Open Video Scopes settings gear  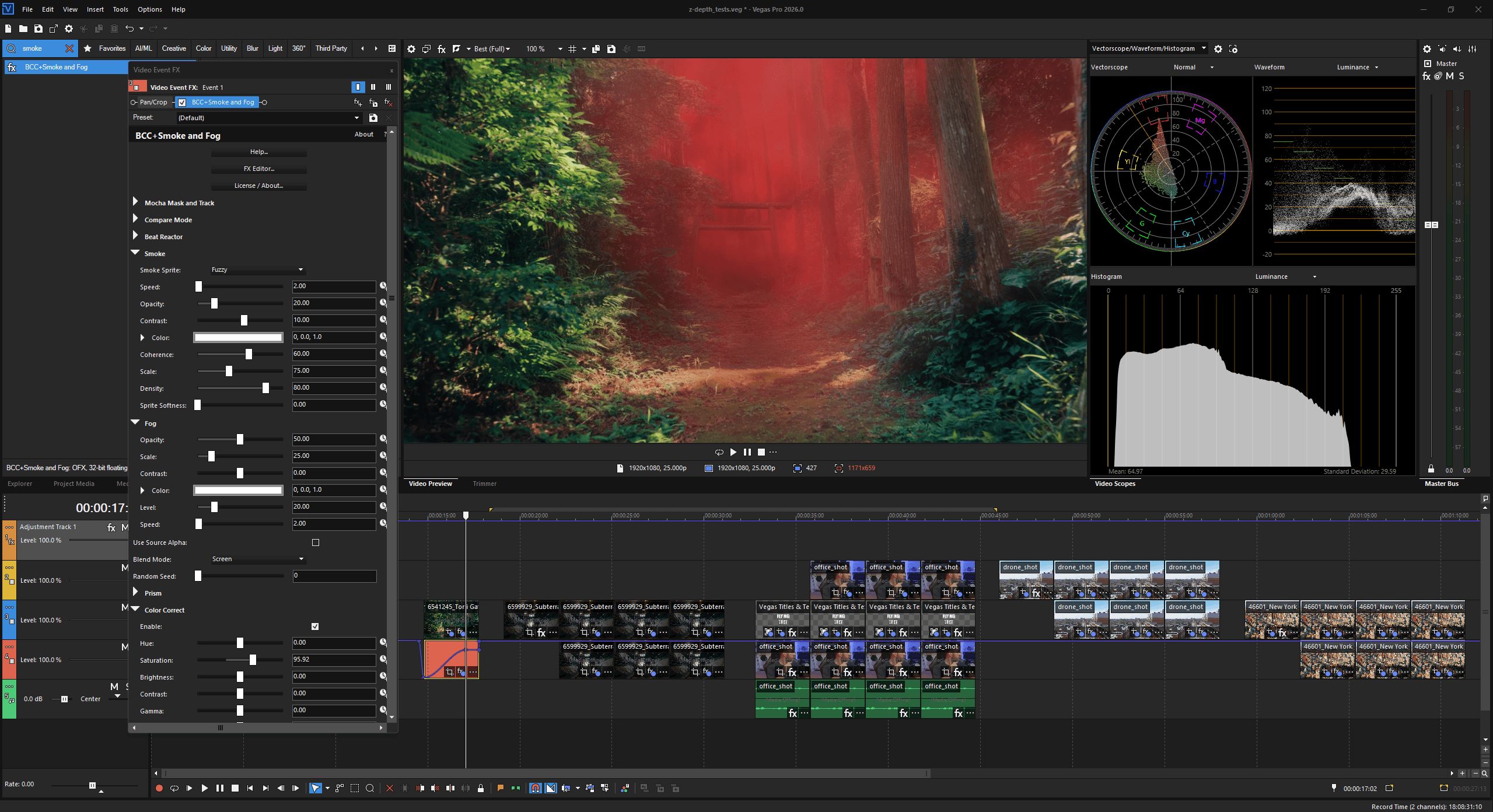[x=1218, y=49]
